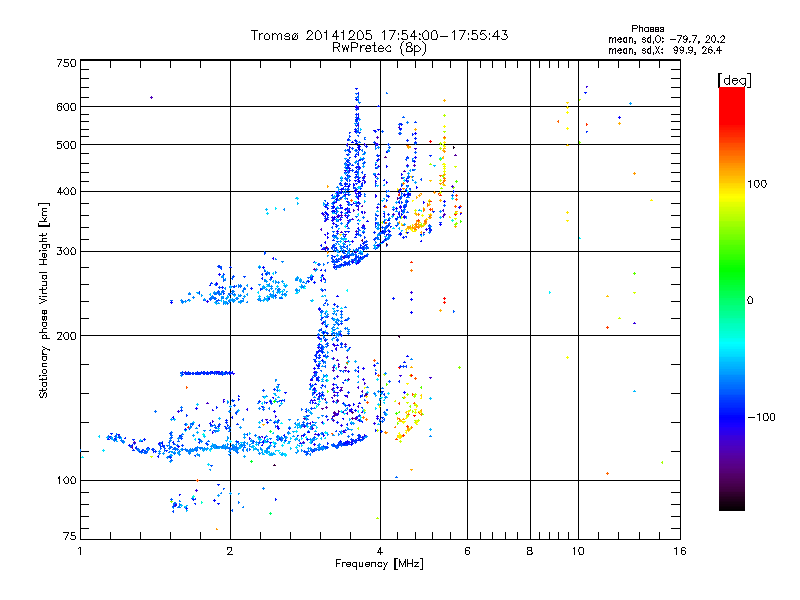Click the x-axis tick label '2'

click(x=230, y=551)
